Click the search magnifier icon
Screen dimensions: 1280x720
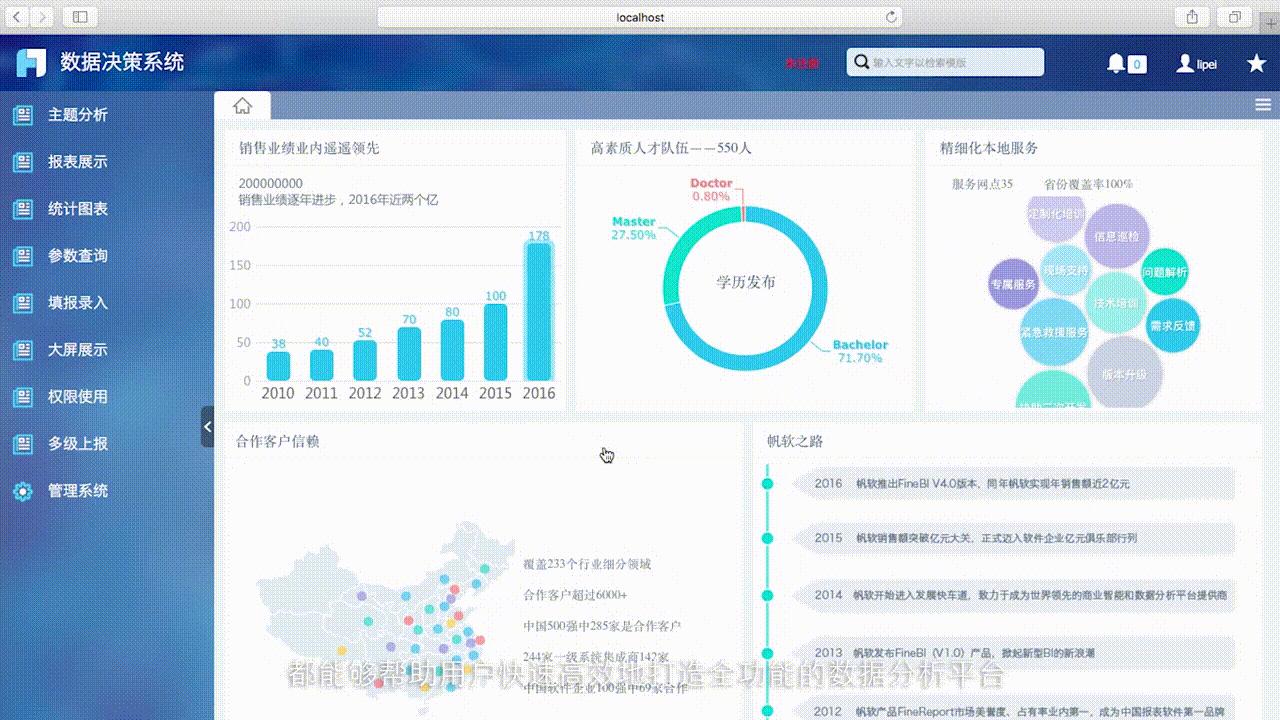(x=861, y=62)
